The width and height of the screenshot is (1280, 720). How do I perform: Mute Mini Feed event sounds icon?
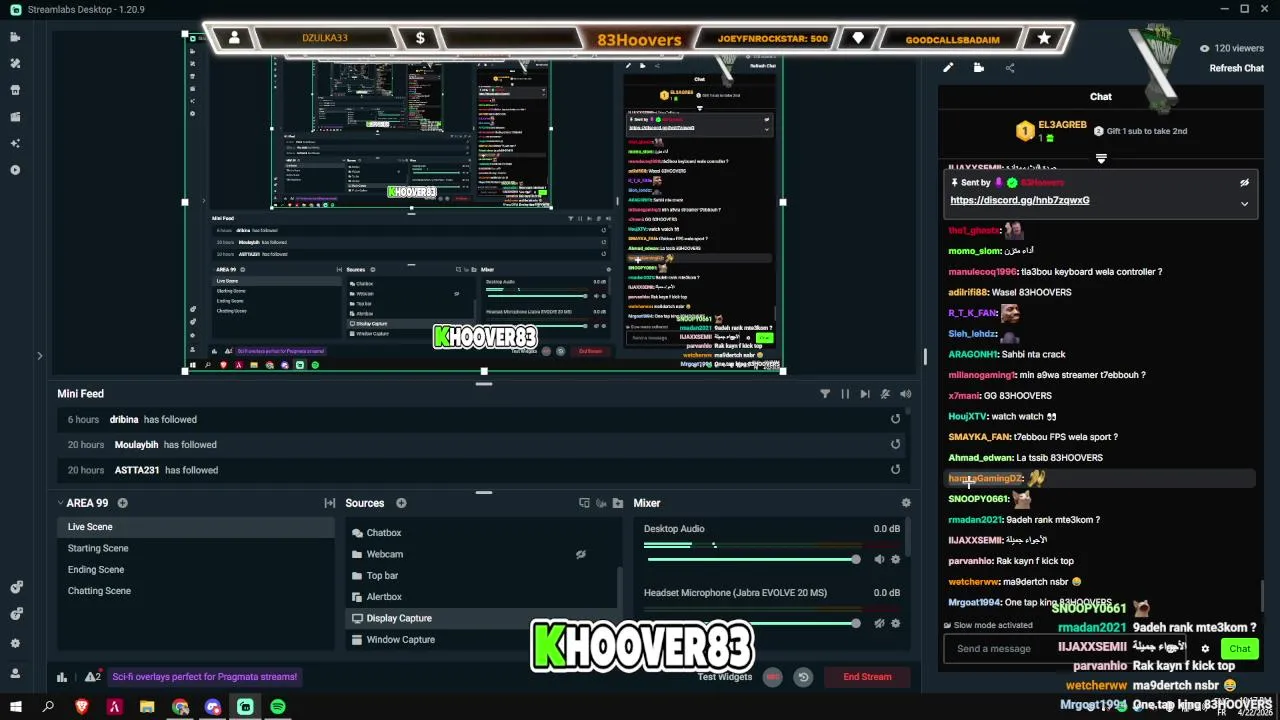(x=885, y=394)
